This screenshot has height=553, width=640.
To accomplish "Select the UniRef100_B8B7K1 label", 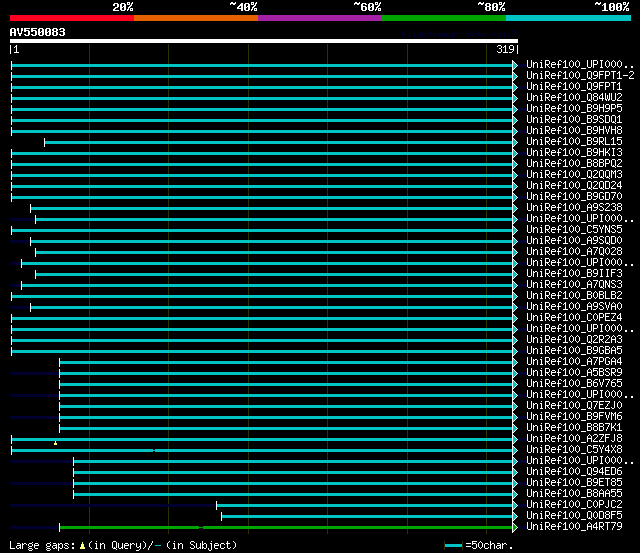I will 574,428.
